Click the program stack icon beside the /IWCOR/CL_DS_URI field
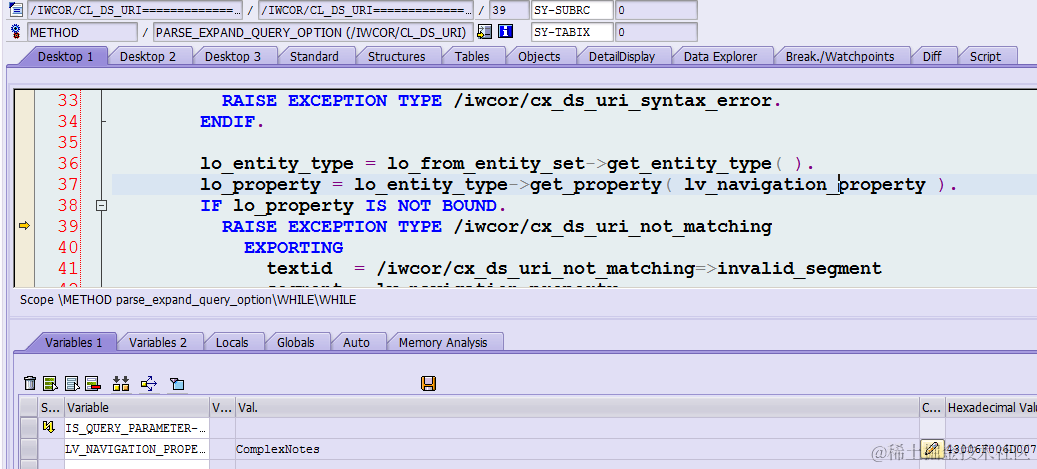The height and width of the screenshot is (469, 1037). point(17,10)
